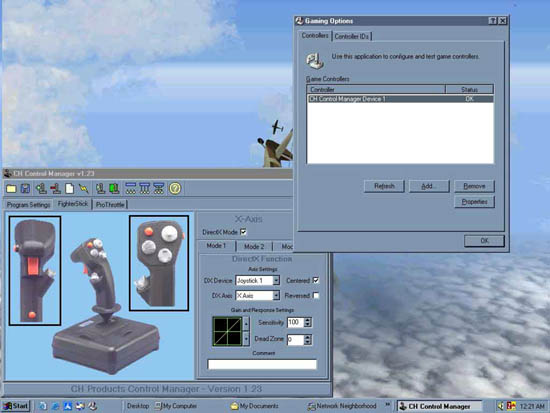Open My Computer from the taskbar toolbar
The height and width of the screenshot is (413, 550).
coord(176,406)
